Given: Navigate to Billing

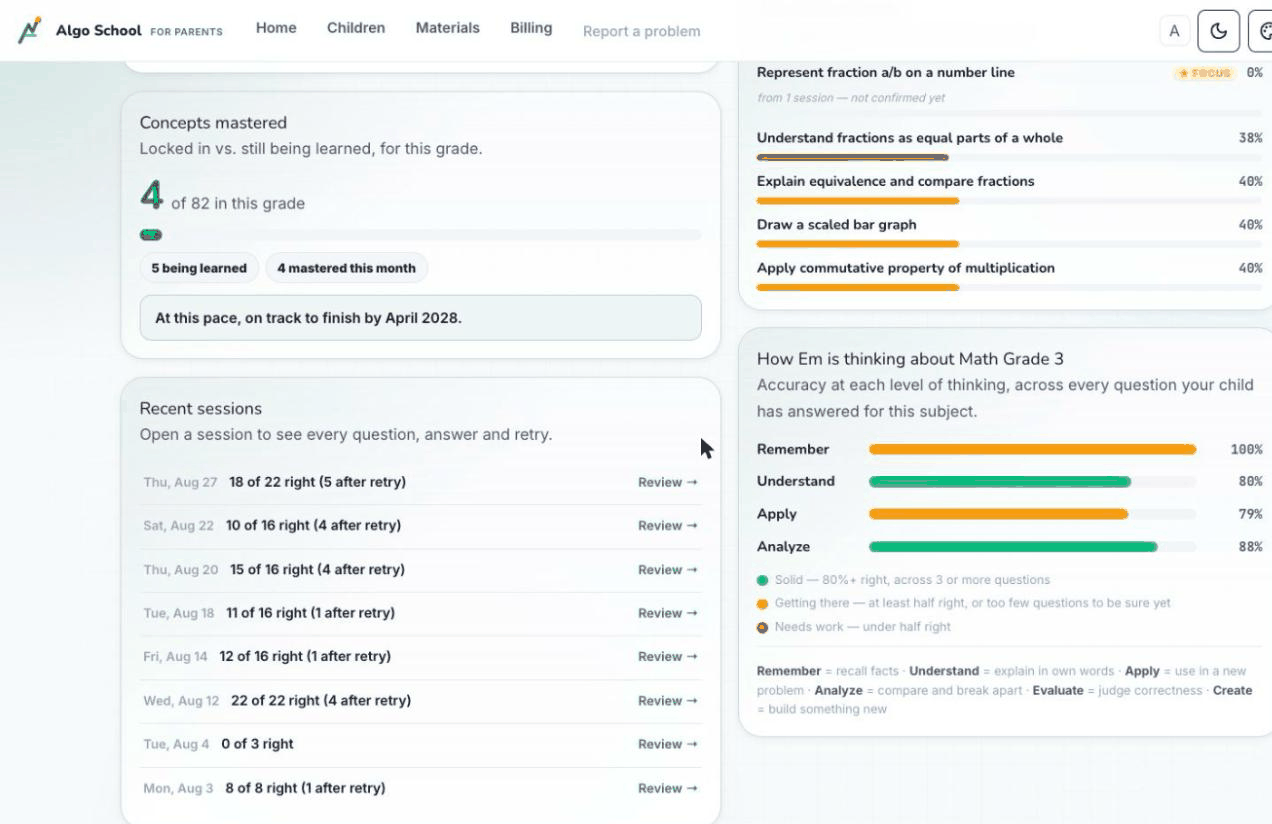Looking at the screenshot, I should (x=531, y=28).
